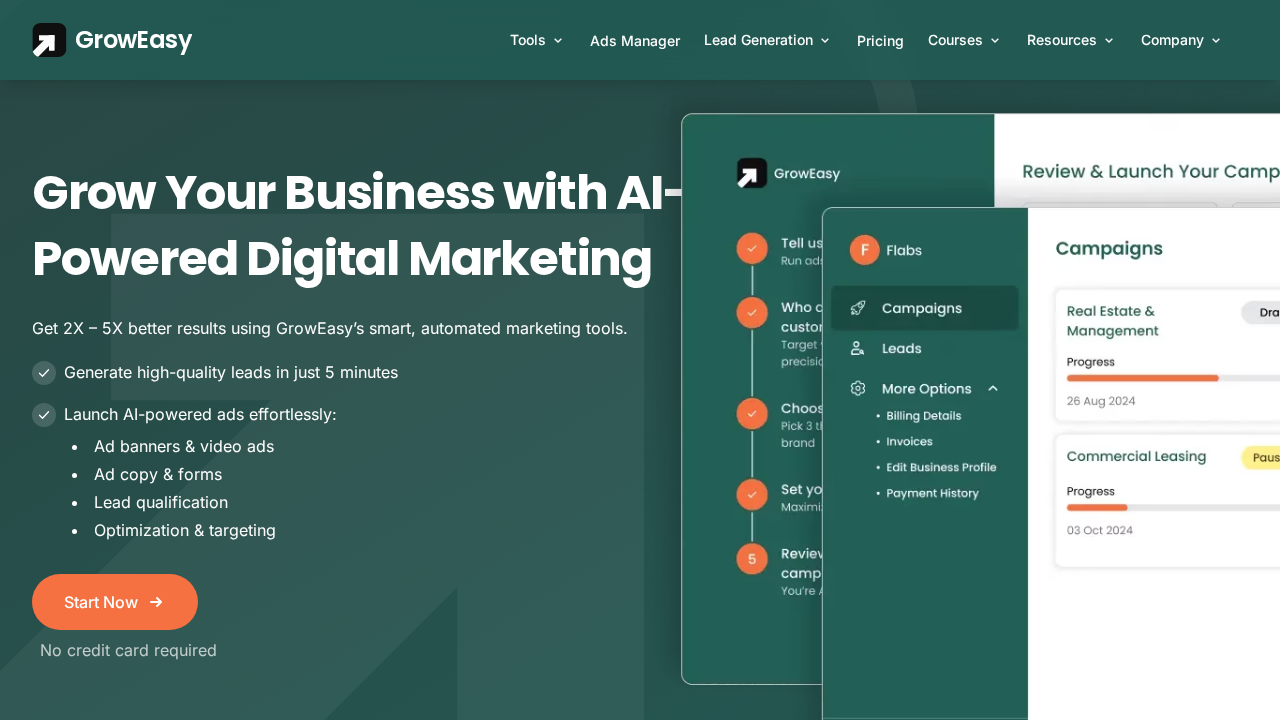Open the Lead Generation dropdown
This screenshot has height=720, width=1280.
pyautogui.click(x=767, y=40)
